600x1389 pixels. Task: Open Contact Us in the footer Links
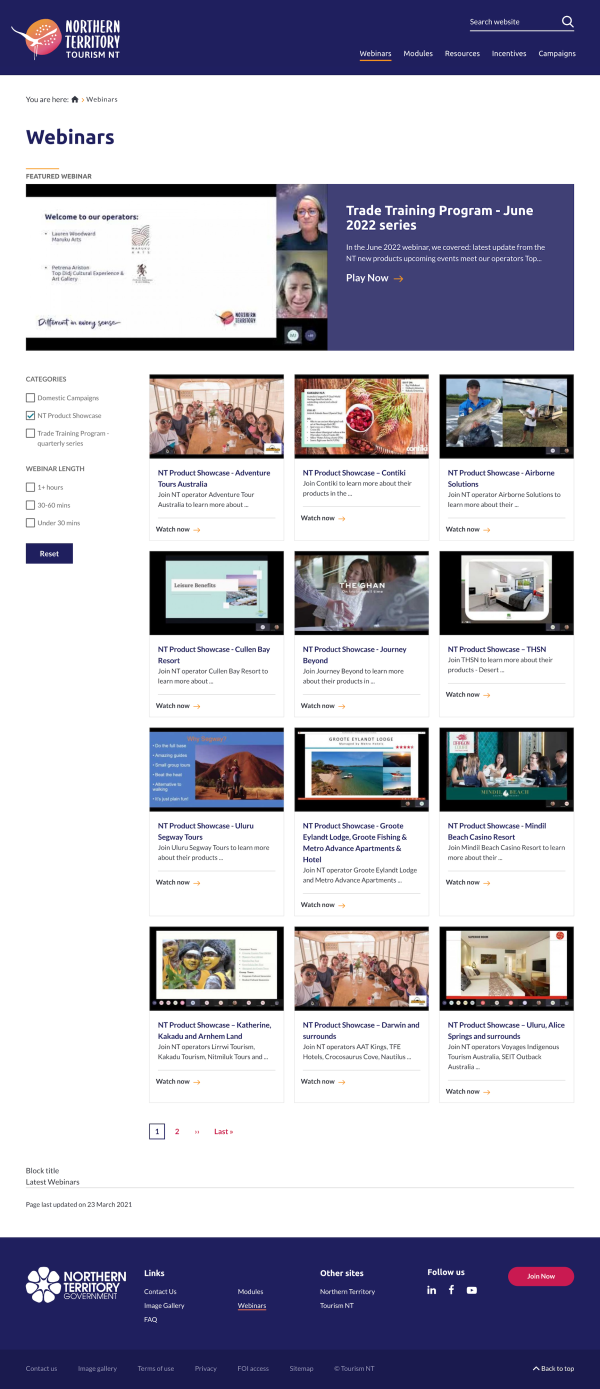pos(160,1292)
